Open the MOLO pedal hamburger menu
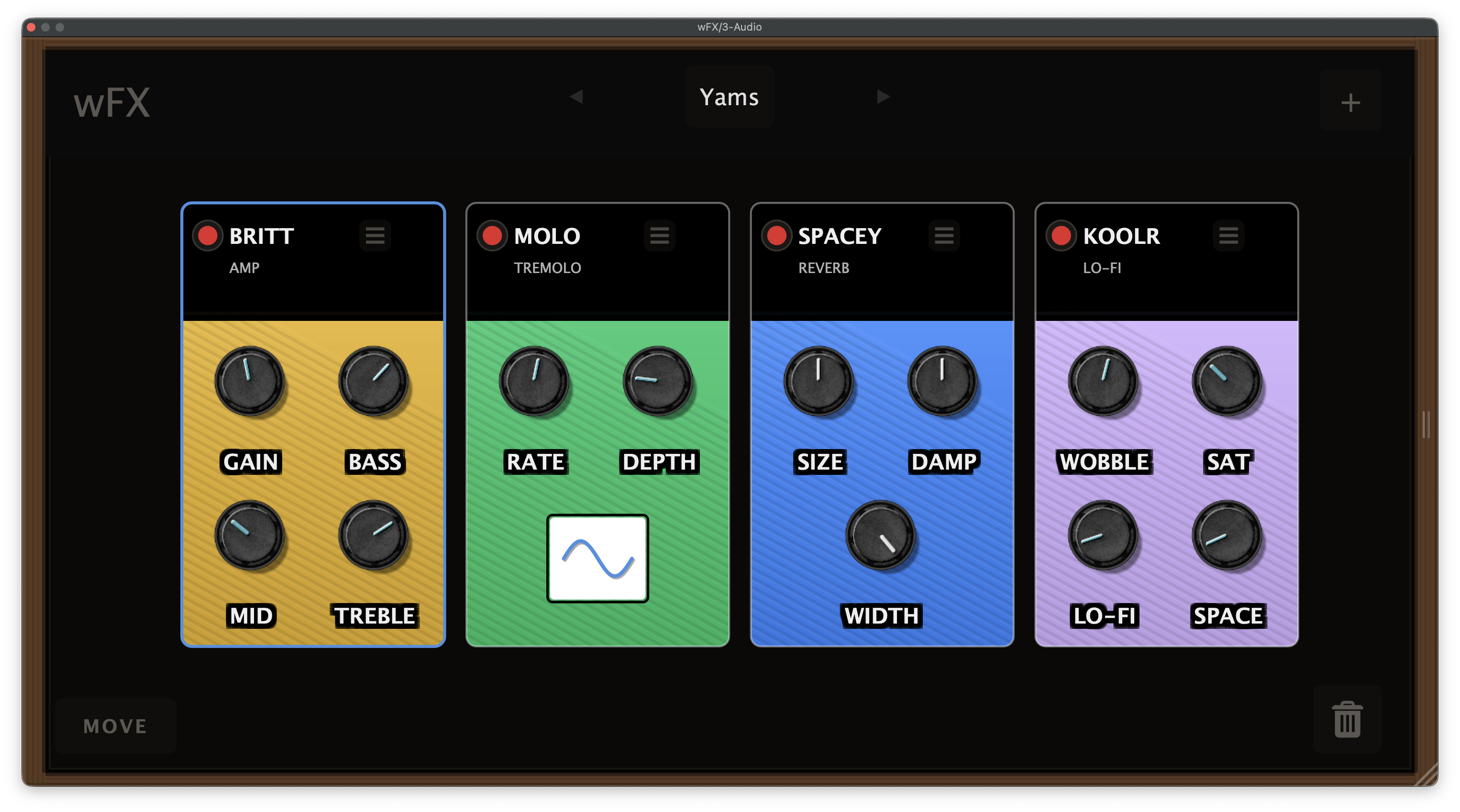The image size is (1460, 812). tap(659, 235)
